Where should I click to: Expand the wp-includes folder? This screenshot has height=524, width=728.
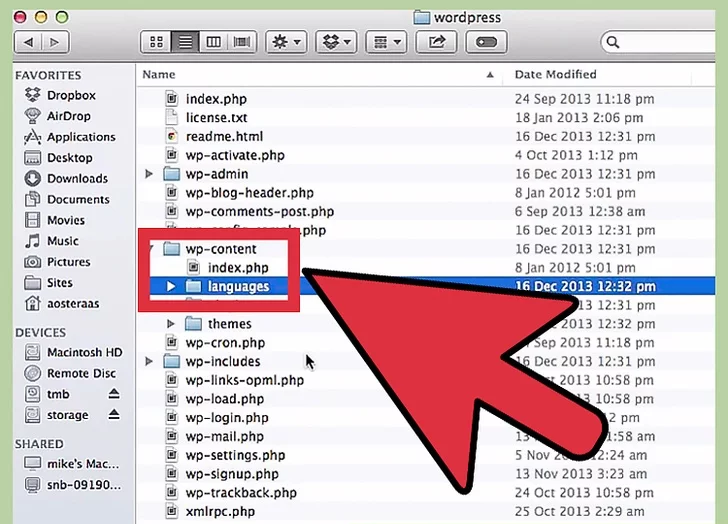pos(150,362)
